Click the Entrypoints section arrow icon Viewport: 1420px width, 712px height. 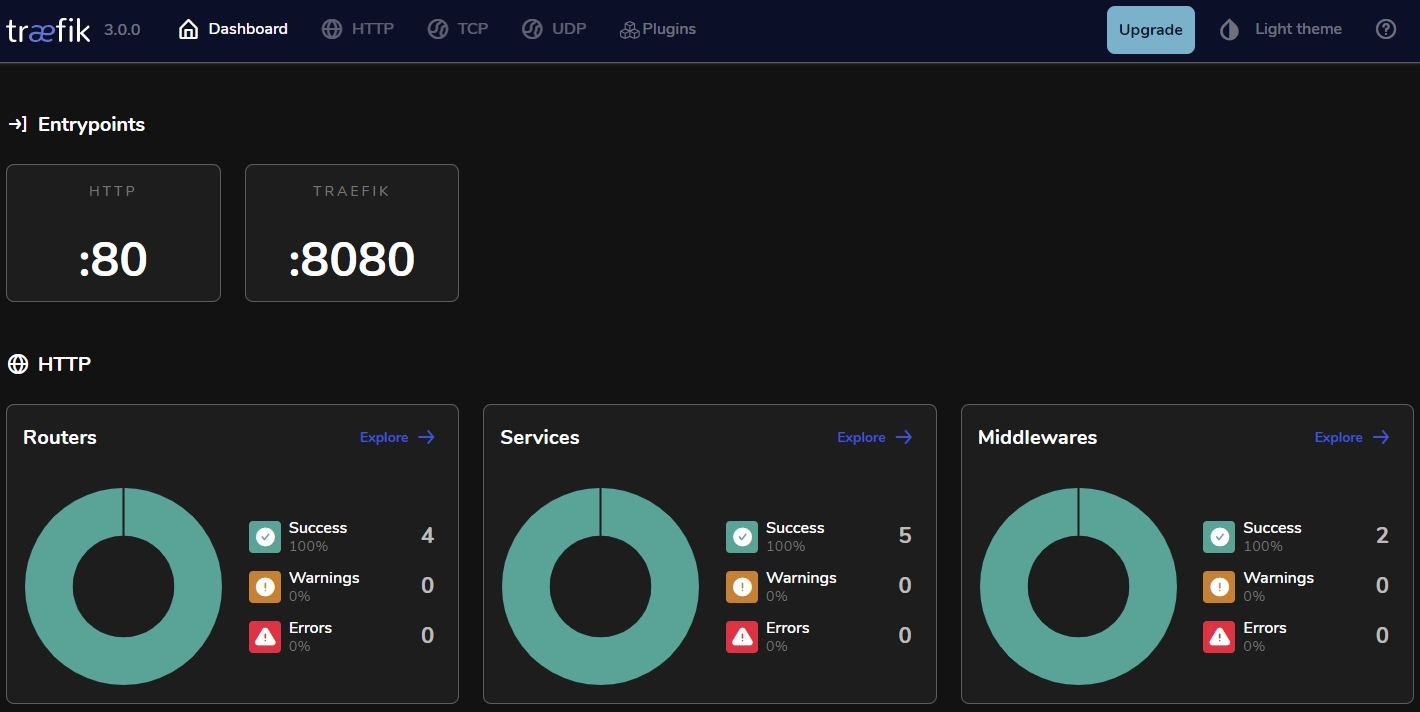pyautogui.click(x=17, y=125)
